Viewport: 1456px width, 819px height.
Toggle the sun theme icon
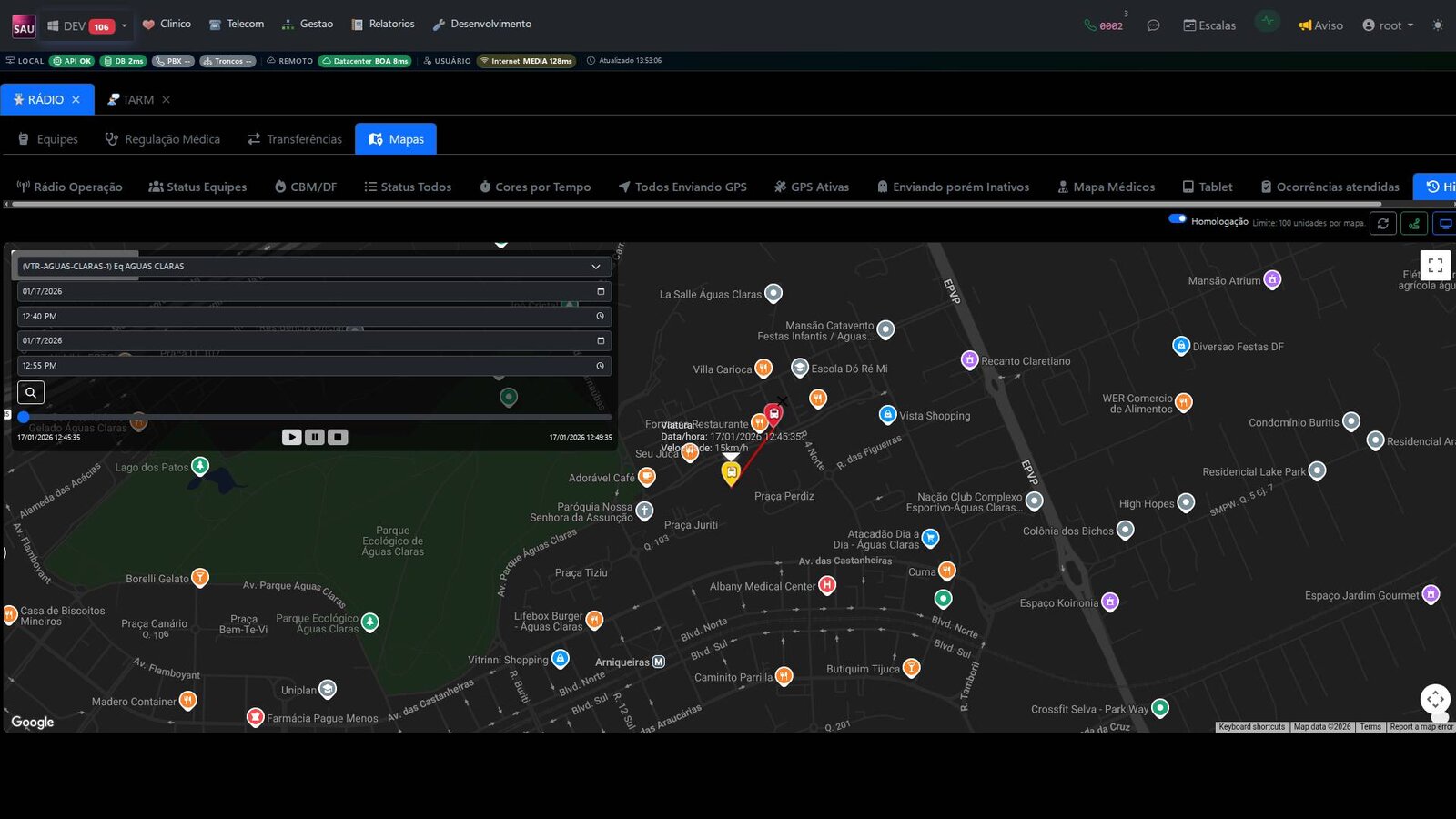(1437, 25)
